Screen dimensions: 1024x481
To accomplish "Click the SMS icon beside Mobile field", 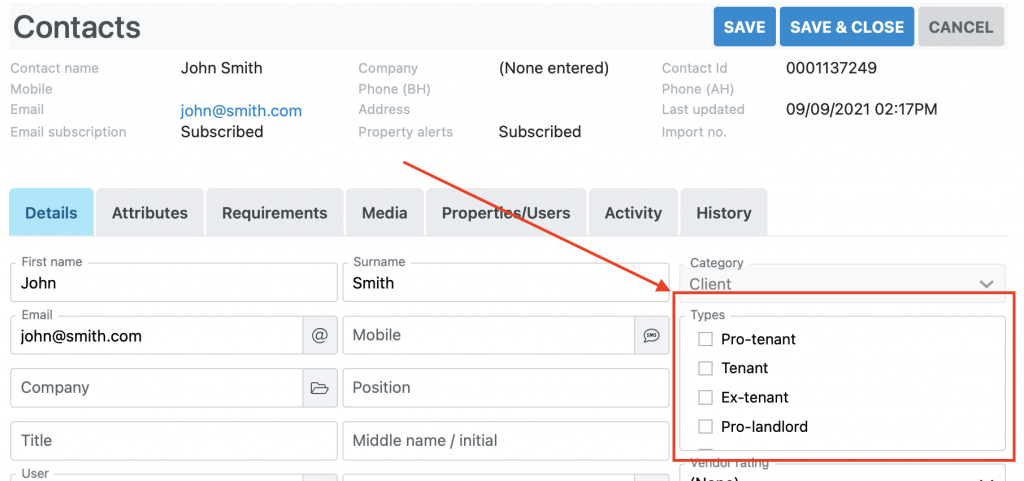I will pyautogui.click(x=651, y=336).
